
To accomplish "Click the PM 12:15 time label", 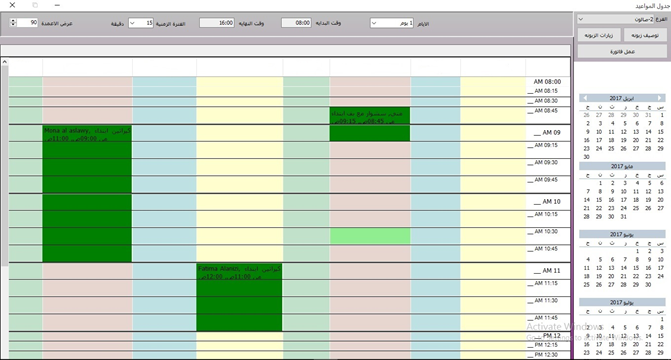I will [546, 345].
